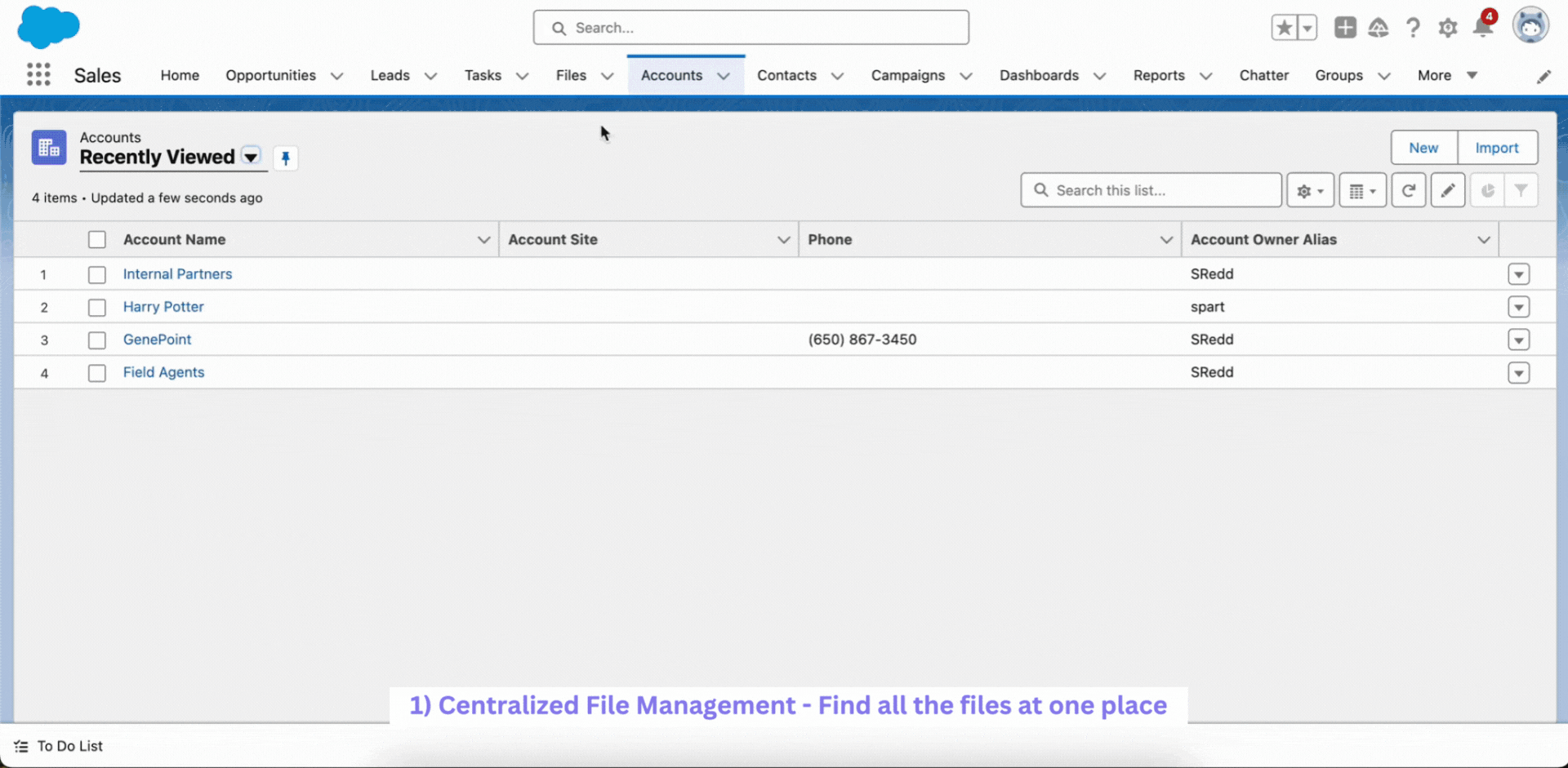Click the Filters funnel icon

click(x=1521, y=190)
